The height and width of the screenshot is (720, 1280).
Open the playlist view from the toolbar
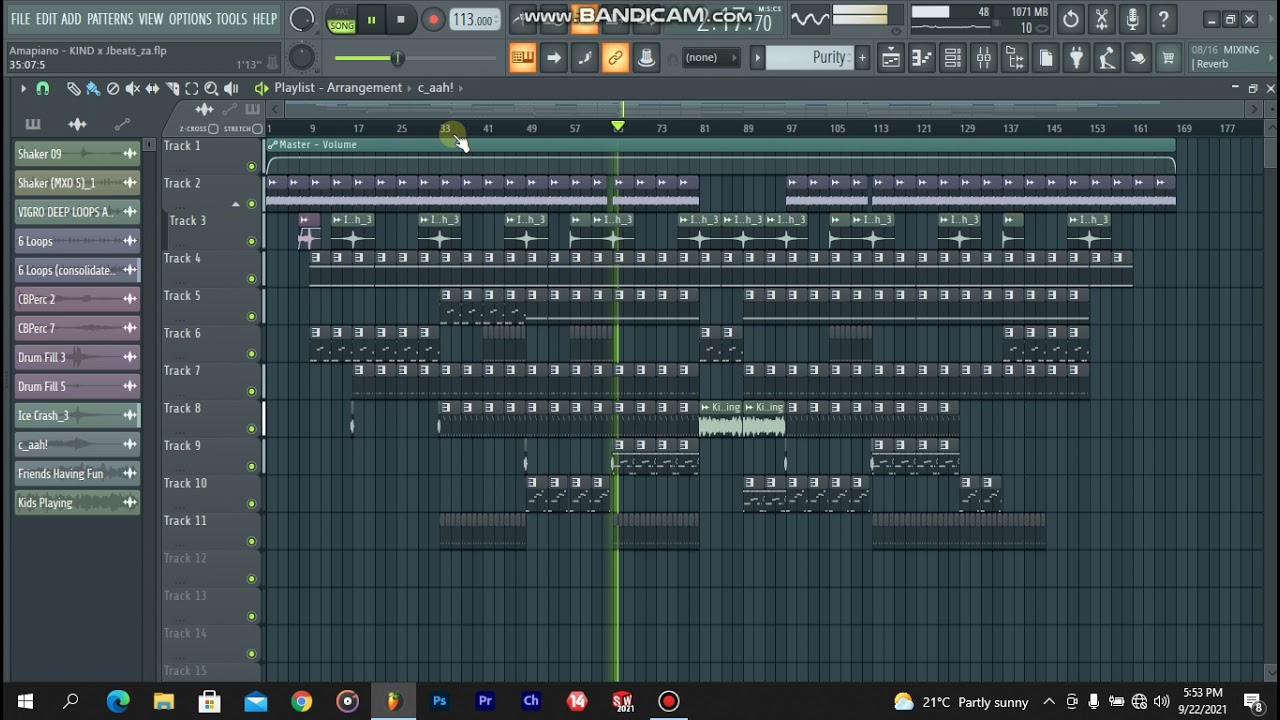pyautogui.click(x=891, y=59)
